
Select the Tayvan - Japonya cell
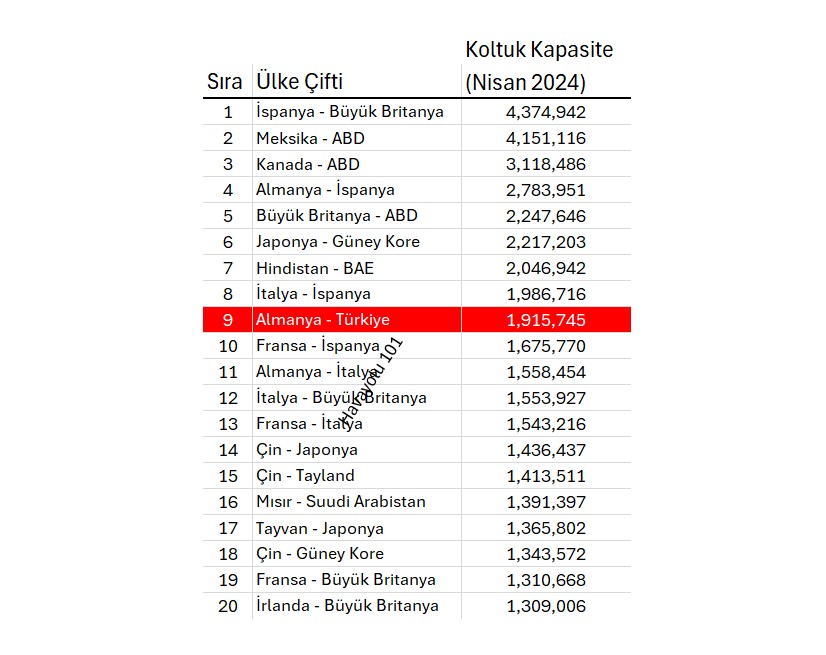(x=357, y=528)
